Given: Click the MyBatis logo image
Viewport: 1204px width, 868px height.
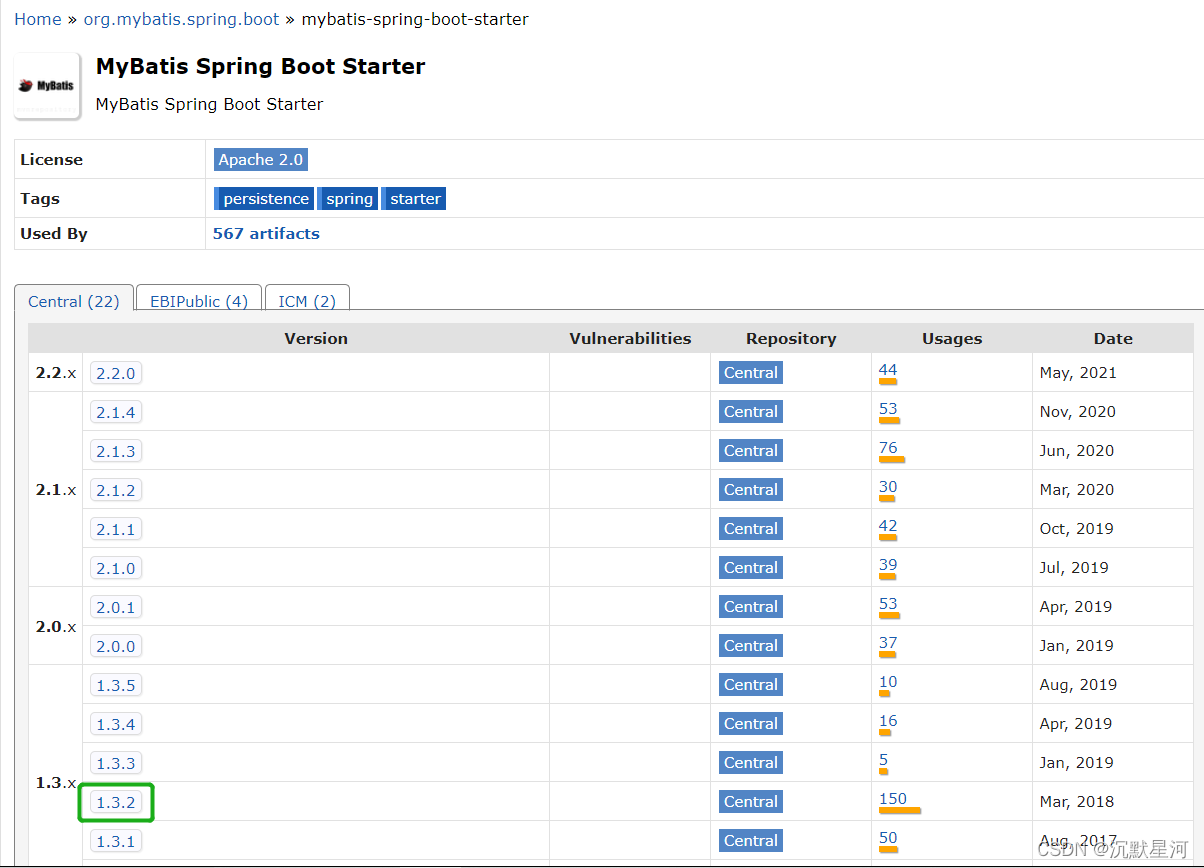Looking at the screenshot, I should [47, 86].
